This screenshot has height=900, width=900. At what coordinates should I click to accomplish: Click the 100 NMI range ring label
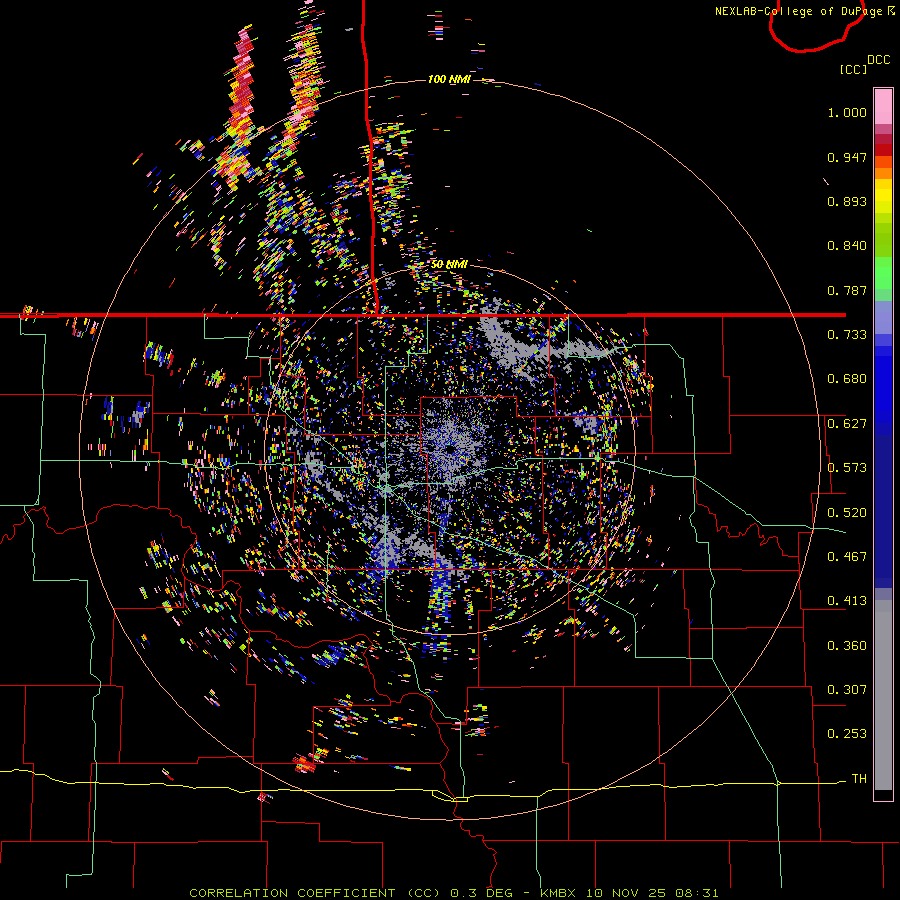click(x=449, y=79)
